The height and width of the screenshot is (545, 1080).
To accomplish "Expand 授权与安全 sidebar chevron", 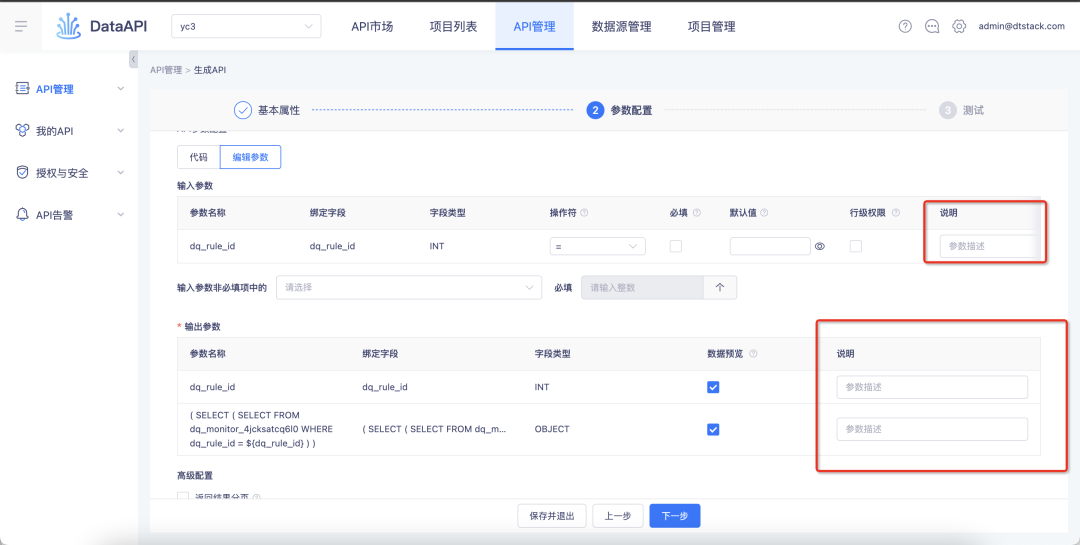I will click(121, 173).
